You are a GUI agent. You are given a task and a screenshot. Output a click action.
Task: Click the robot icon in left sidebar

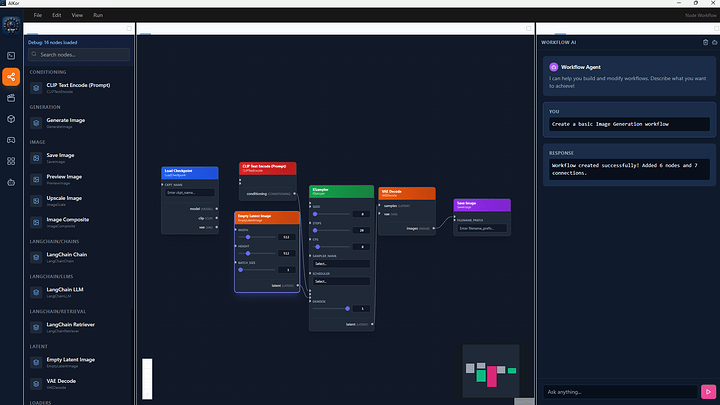coord(11,181)
